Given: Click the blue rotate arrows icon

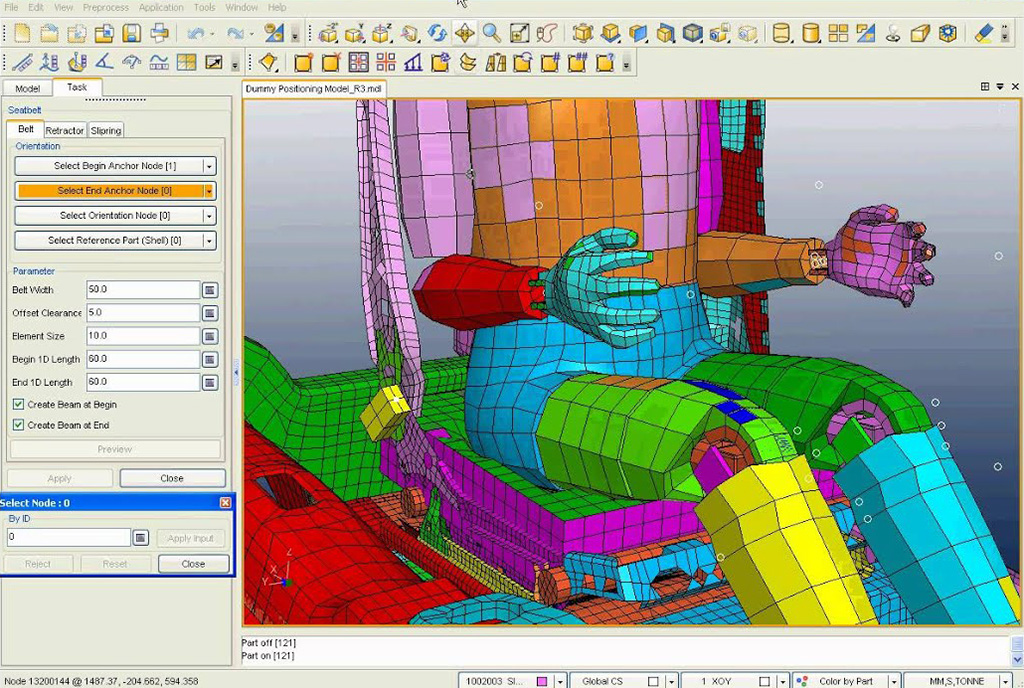Looking at the screenshot, I should click(437, 33).
